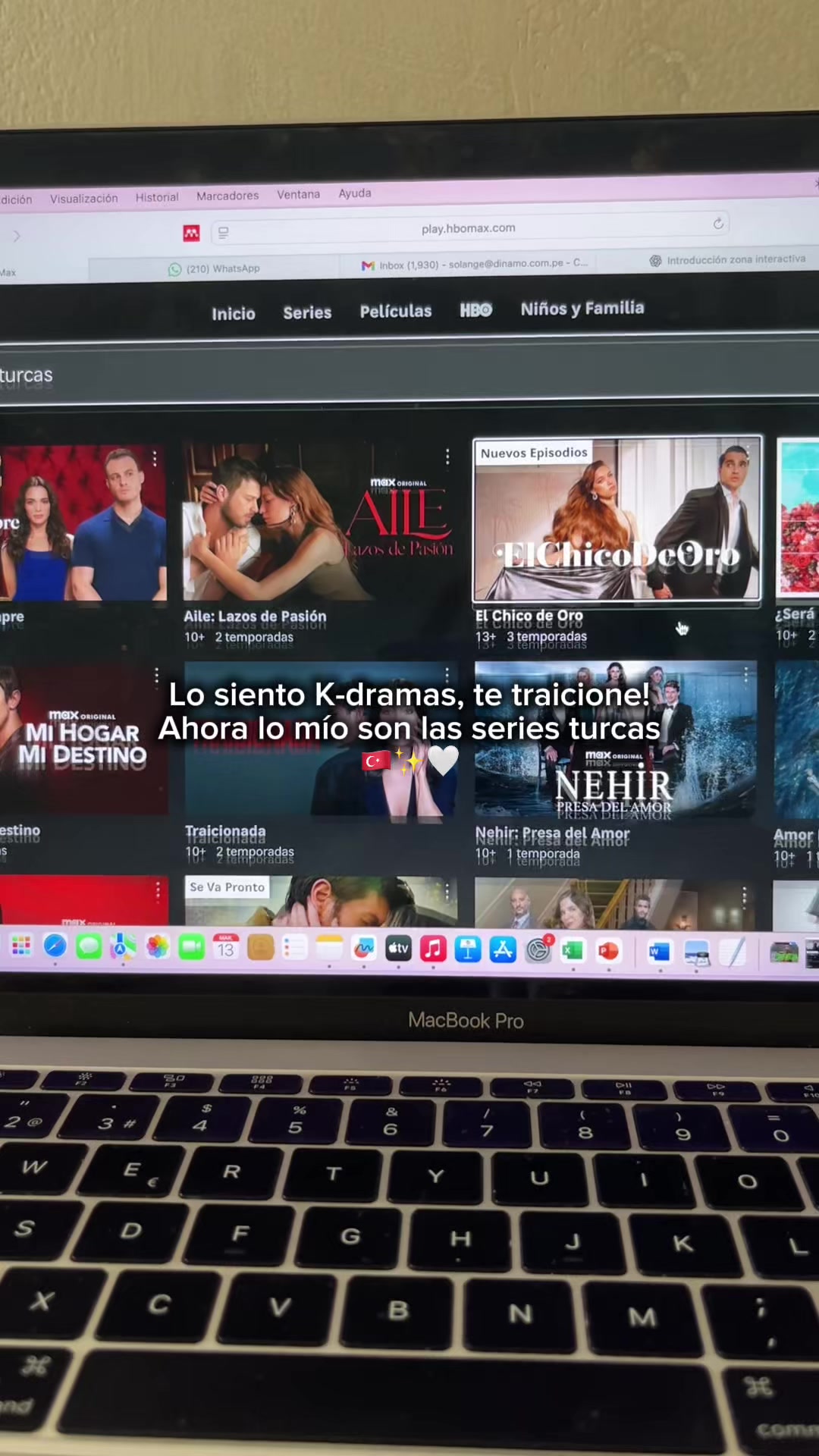819x1456 pixels.
Task: Open Freeform app in the Dock
Action: pyautogui.click(x=364, y=948)
